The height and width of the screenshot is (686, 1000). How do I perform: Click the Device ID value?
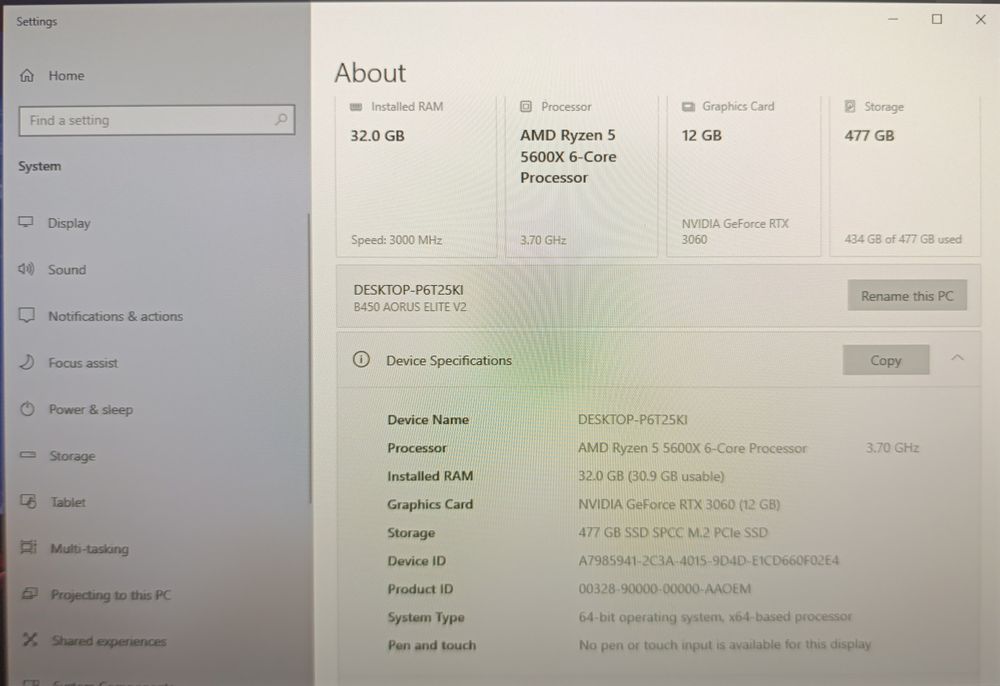tap(709, 560)
